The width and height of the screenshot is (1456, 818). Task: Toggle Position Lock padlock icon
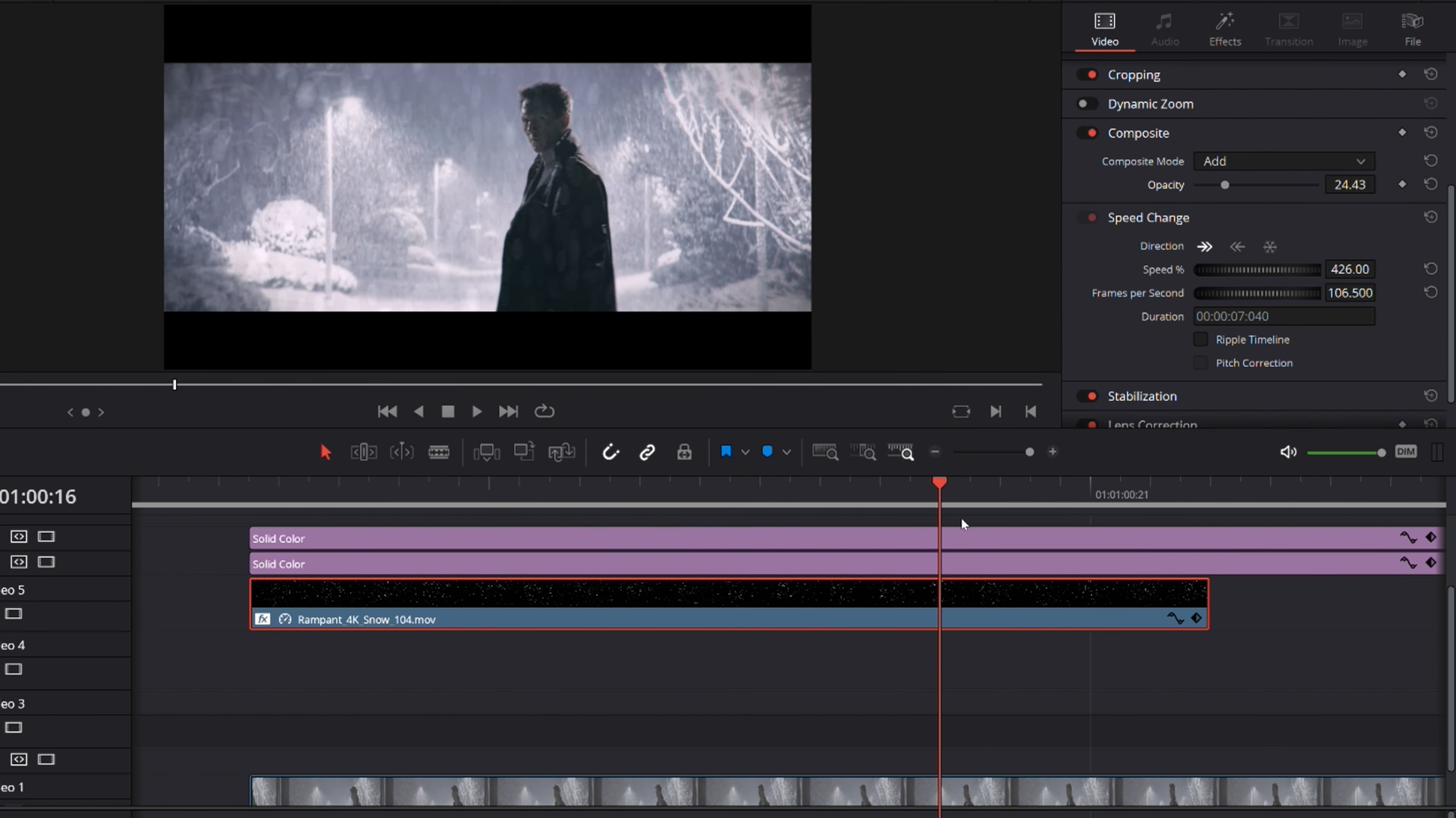(684, 452)
